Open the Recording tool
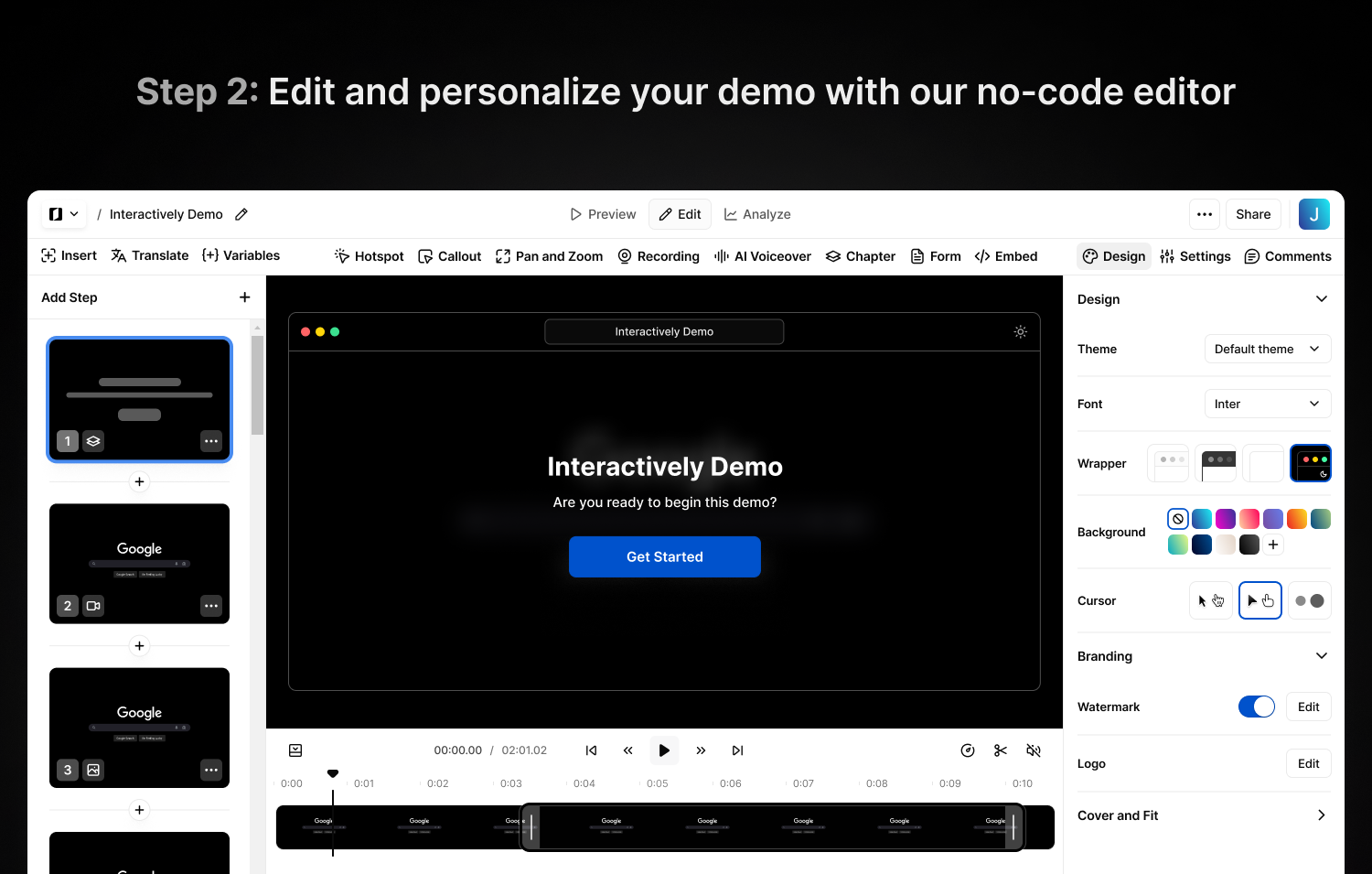Image resolution: width=1372 pixels, height=874 pixels. coord(659,256)
